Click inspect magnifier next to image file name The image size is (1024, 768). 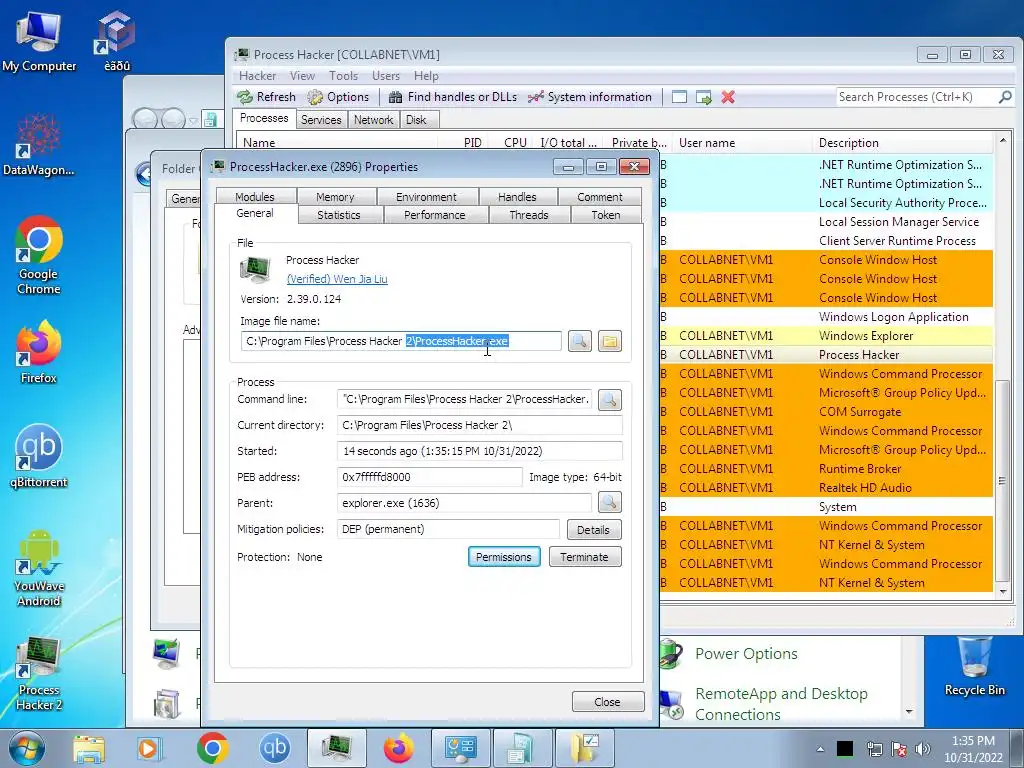click(579, 341)
